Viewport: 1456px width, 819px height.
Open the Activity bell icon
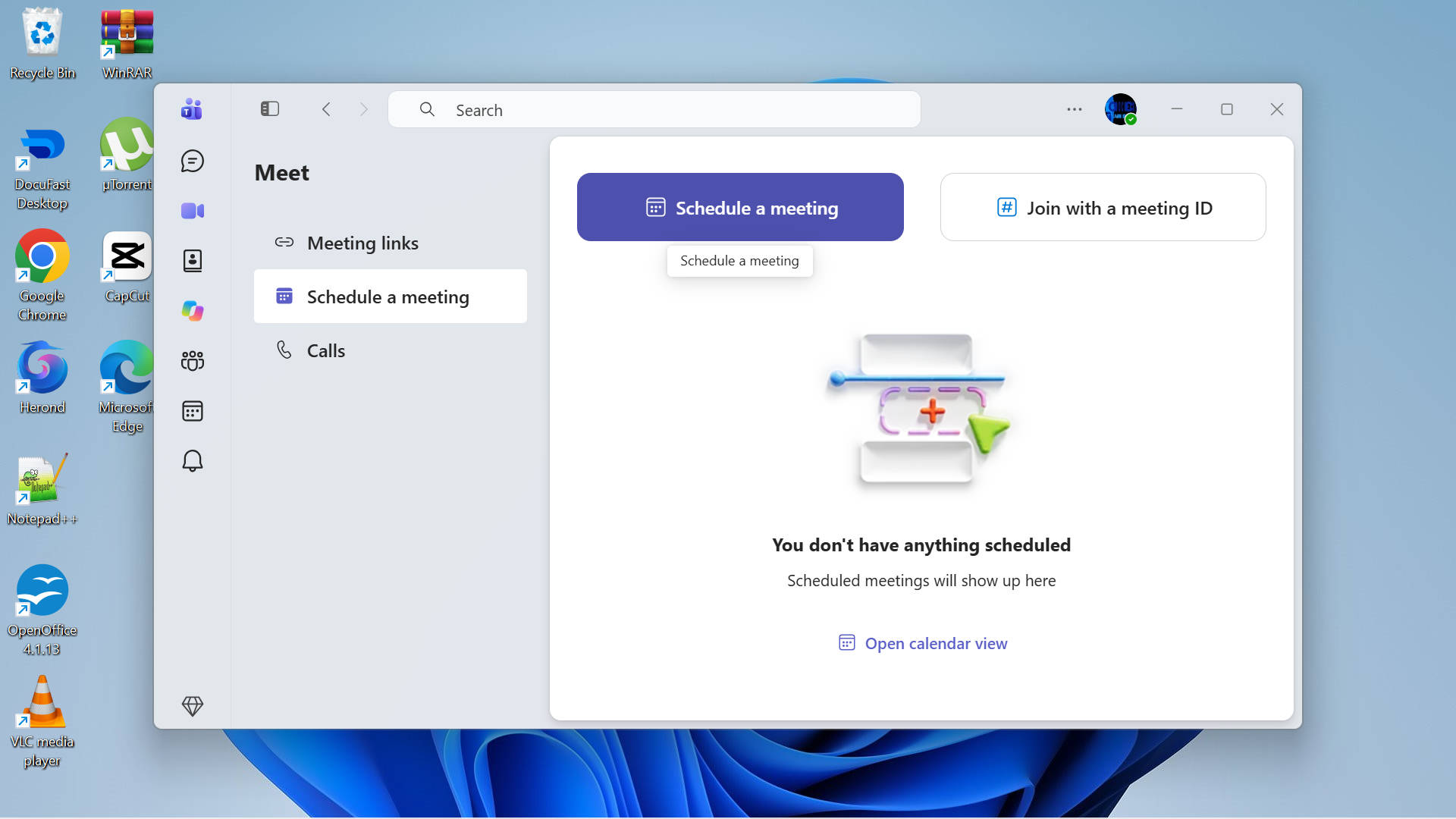(x=193, y=461)
